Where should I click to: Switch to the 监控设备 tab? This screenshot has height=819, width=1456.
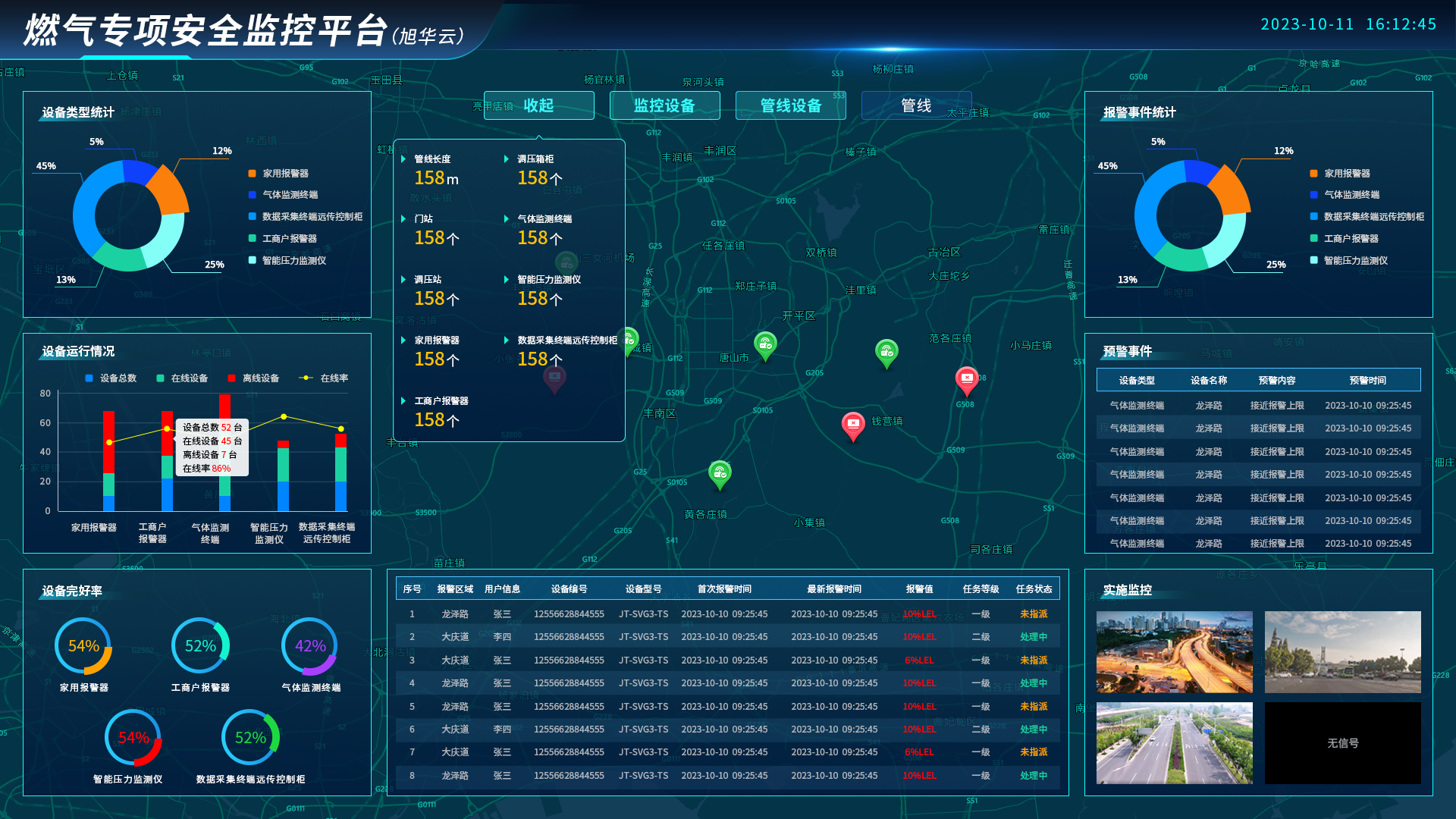point(664,105)
